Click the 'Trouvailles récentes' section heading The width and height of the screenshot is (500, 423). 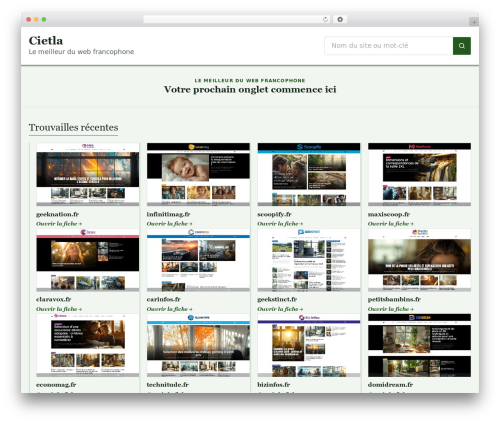pos(73,127)
